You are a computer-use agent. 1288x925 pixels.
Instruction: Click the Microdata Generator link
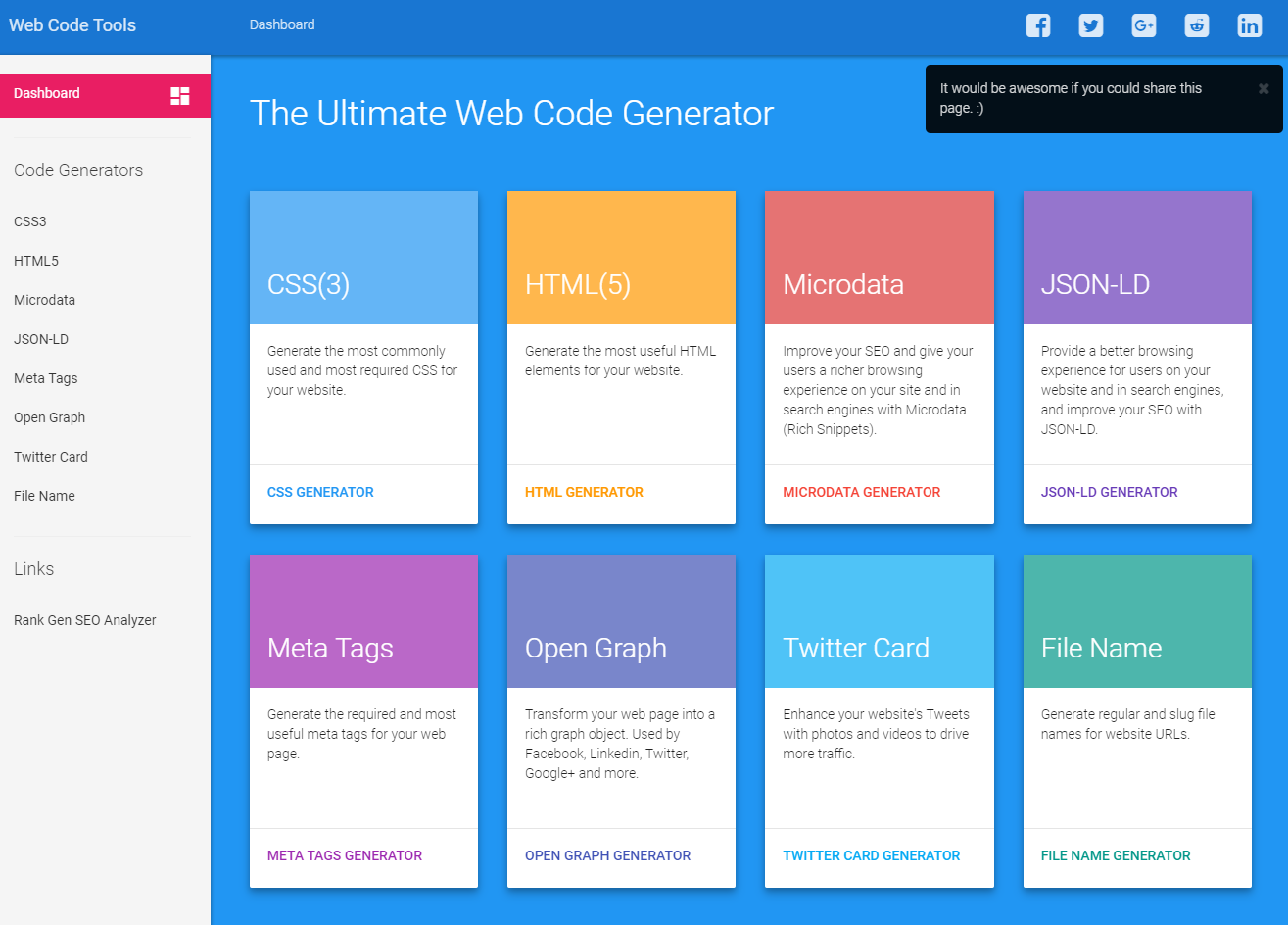(x=862, y=492)
